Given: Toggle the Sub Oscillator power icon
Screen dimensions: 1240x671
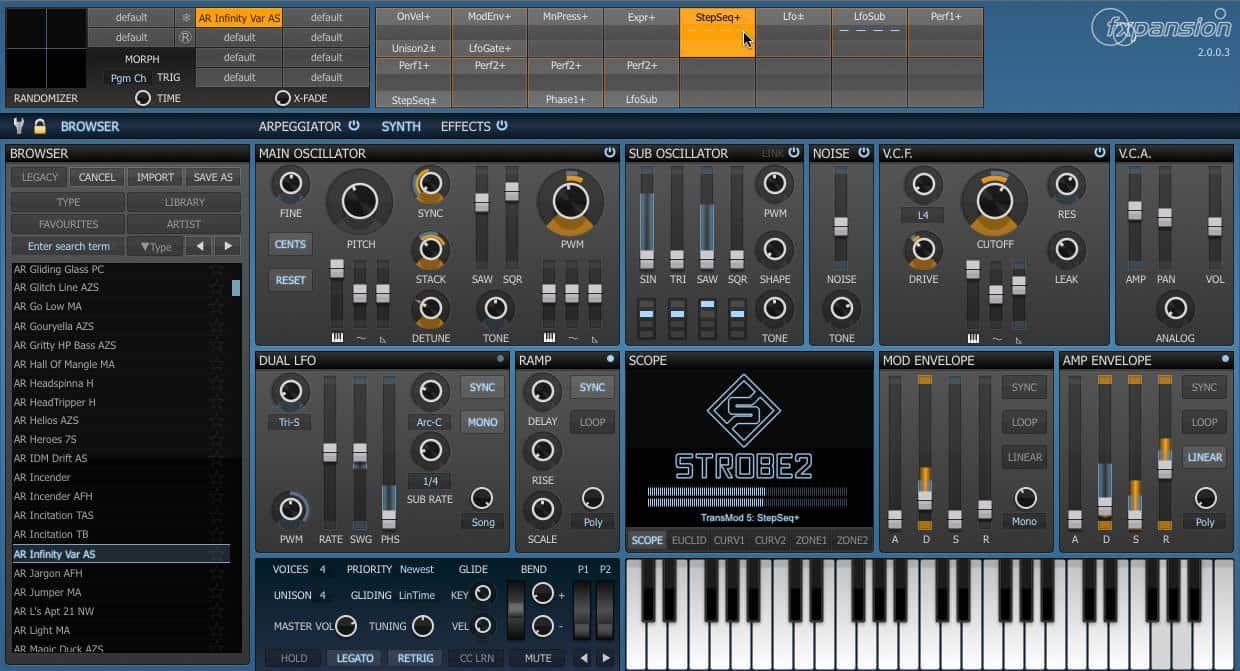Looking at the screenshot, I should [794, 153].
